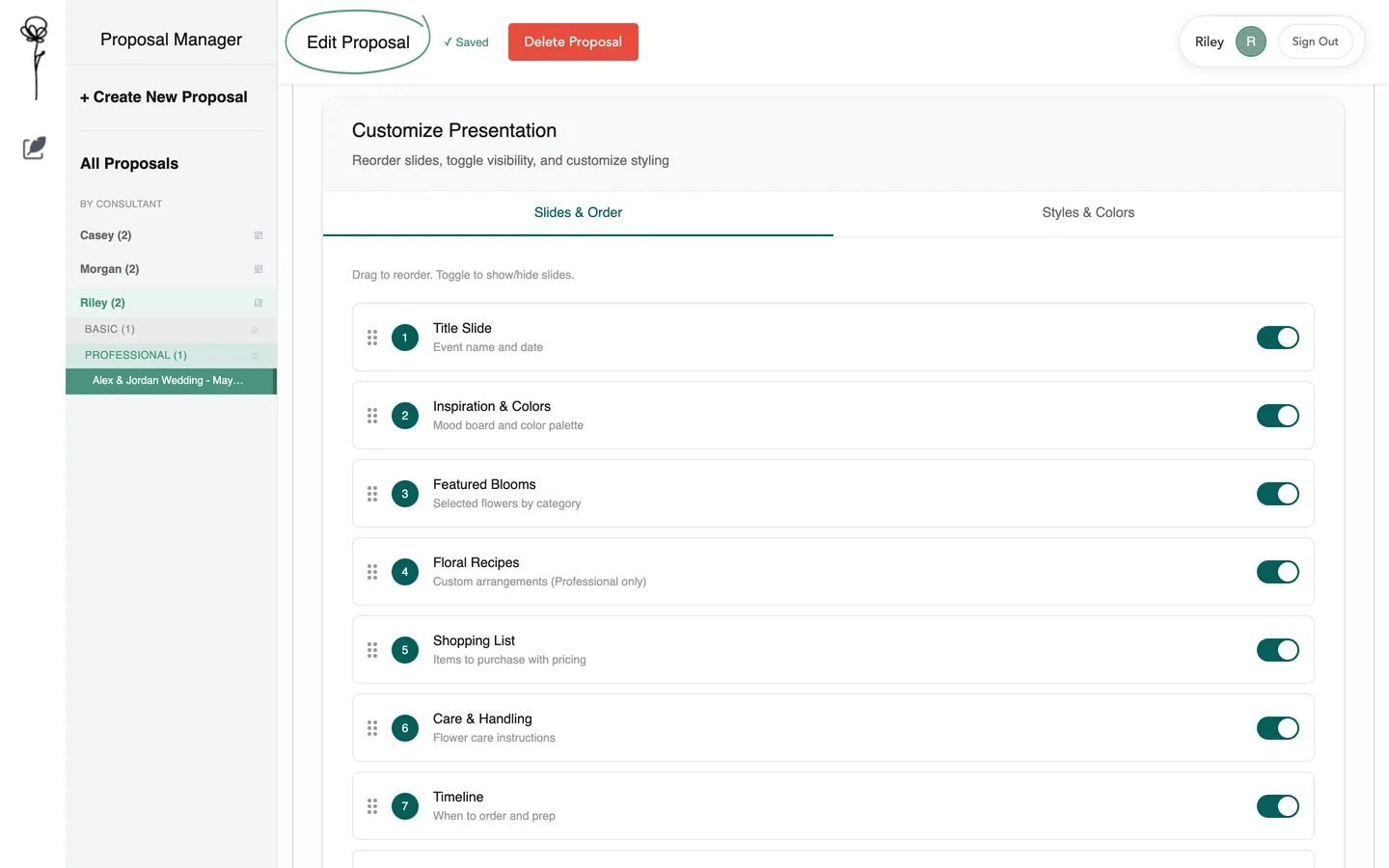Click the Shopping List drag handle

[x=372, y=650]
